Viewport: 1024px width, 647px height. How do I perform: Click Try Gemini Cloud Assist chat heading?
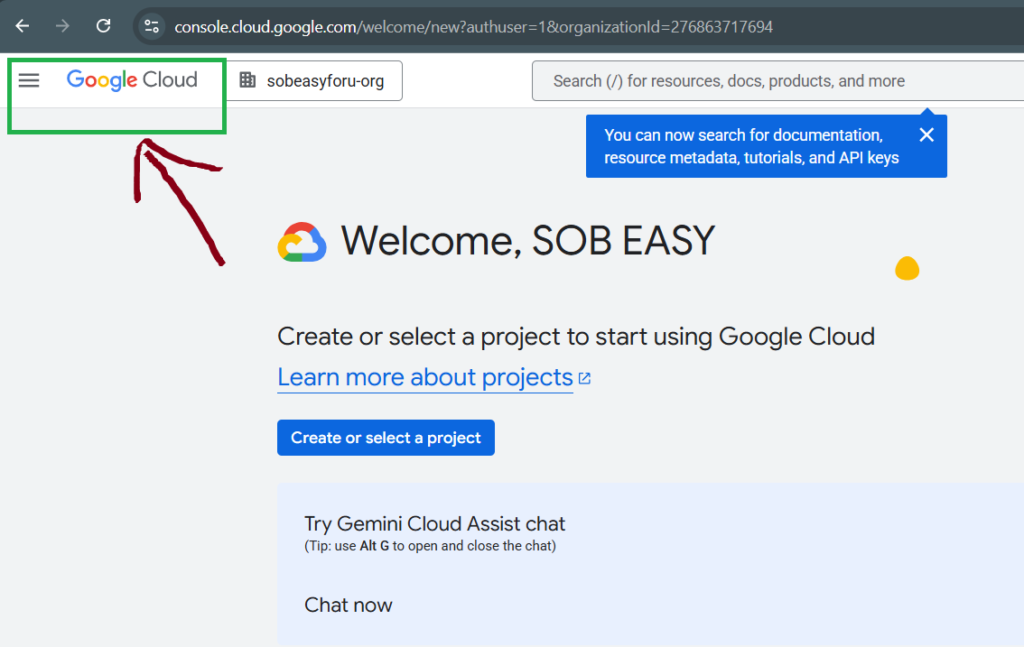click(434, 523)
